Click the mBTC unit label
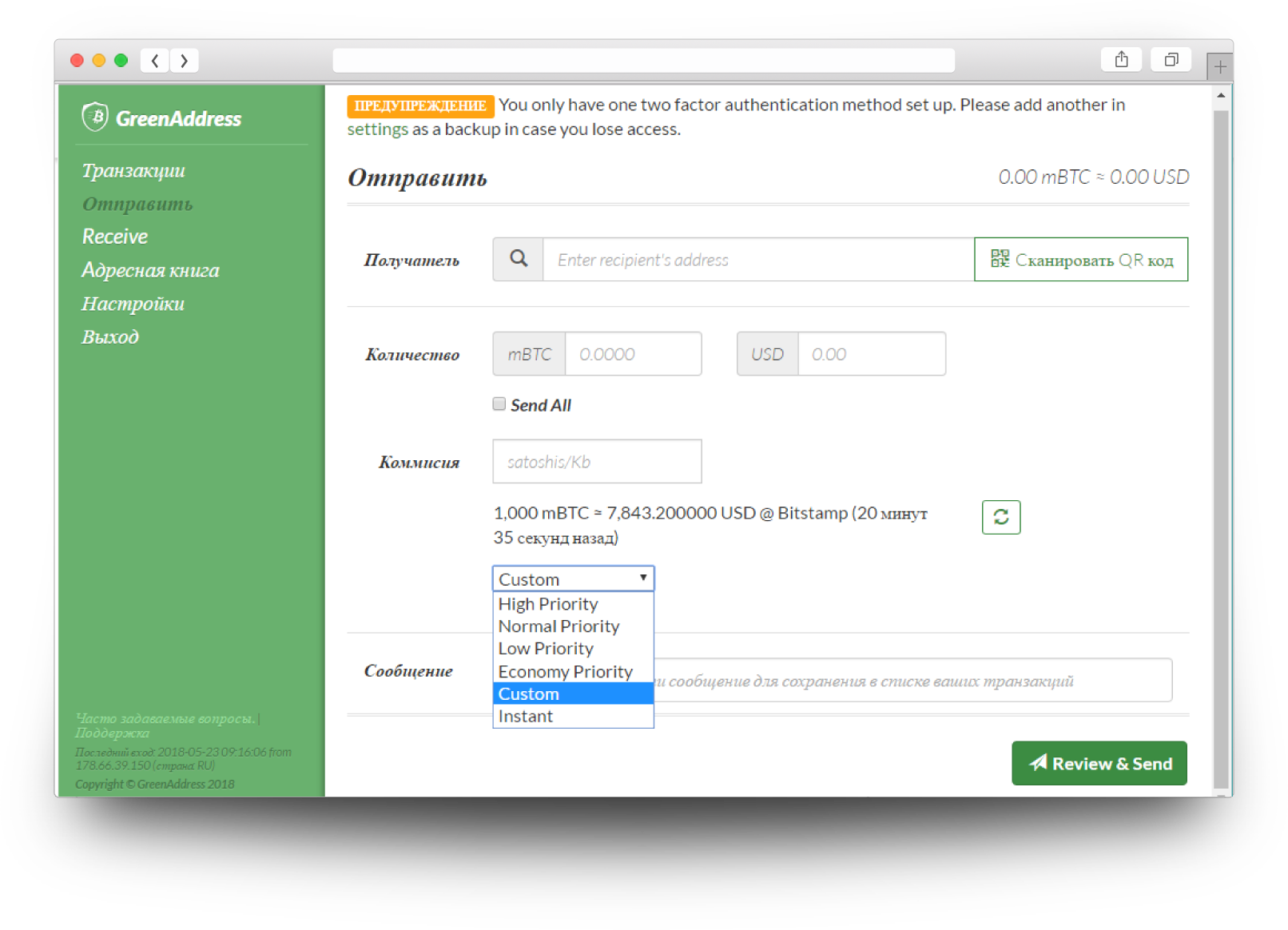The height and width of the screenshot is (930, 1288). coord(529,354)
